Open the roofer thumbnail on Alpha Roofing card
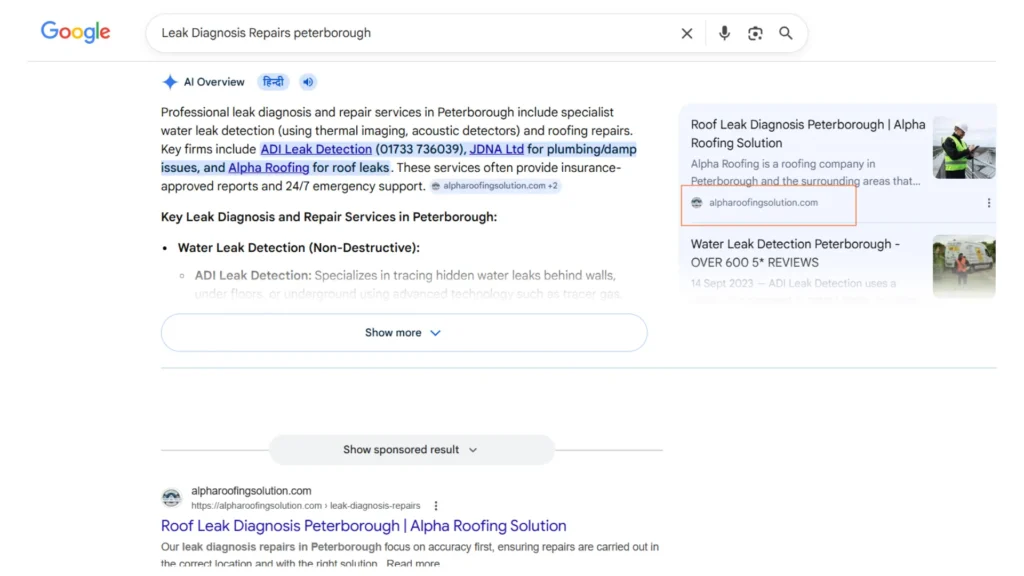1024x576 pixels. tap(963, 148)
